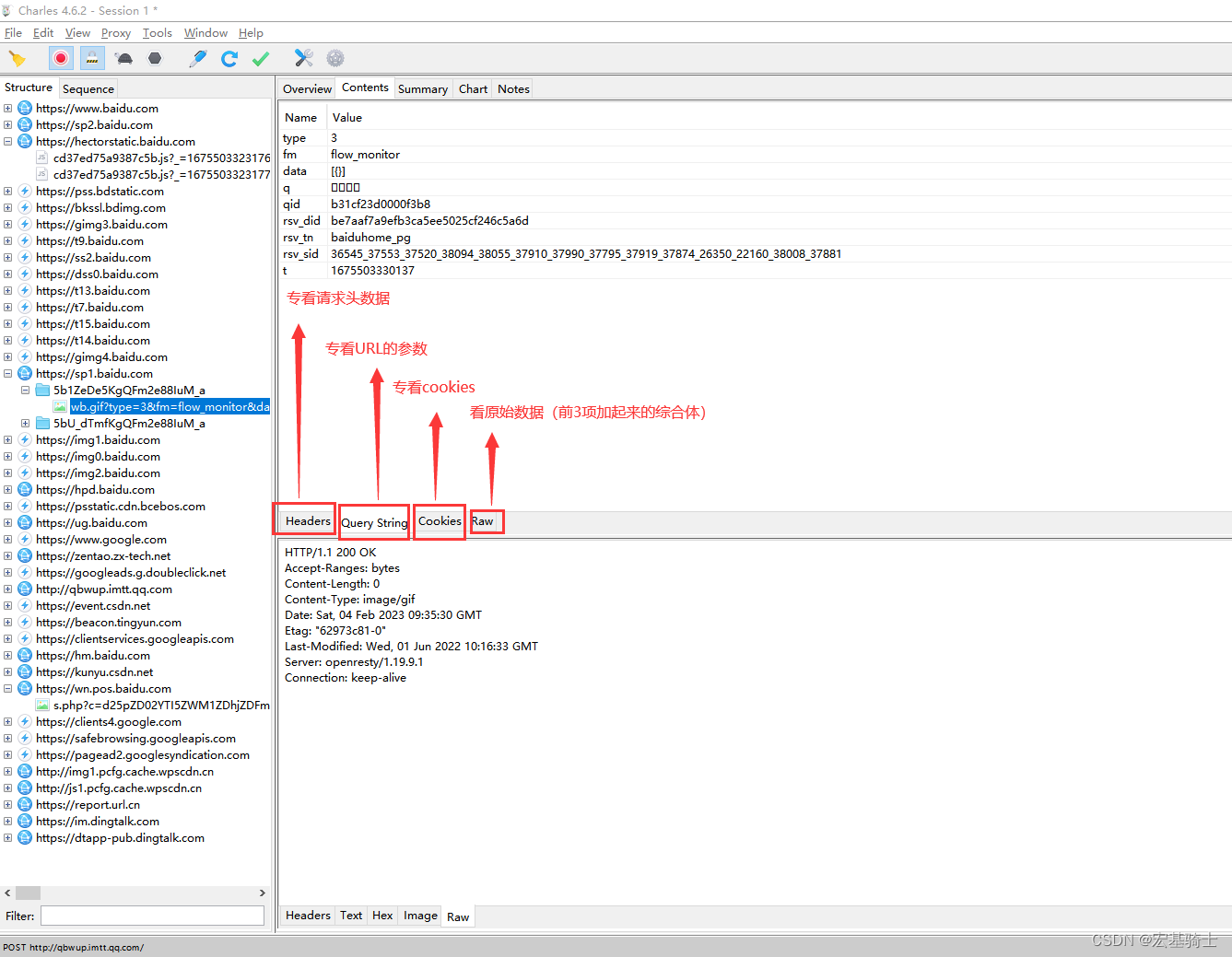Open the View menu
The image size is (1232, 957).
[77, 33]
